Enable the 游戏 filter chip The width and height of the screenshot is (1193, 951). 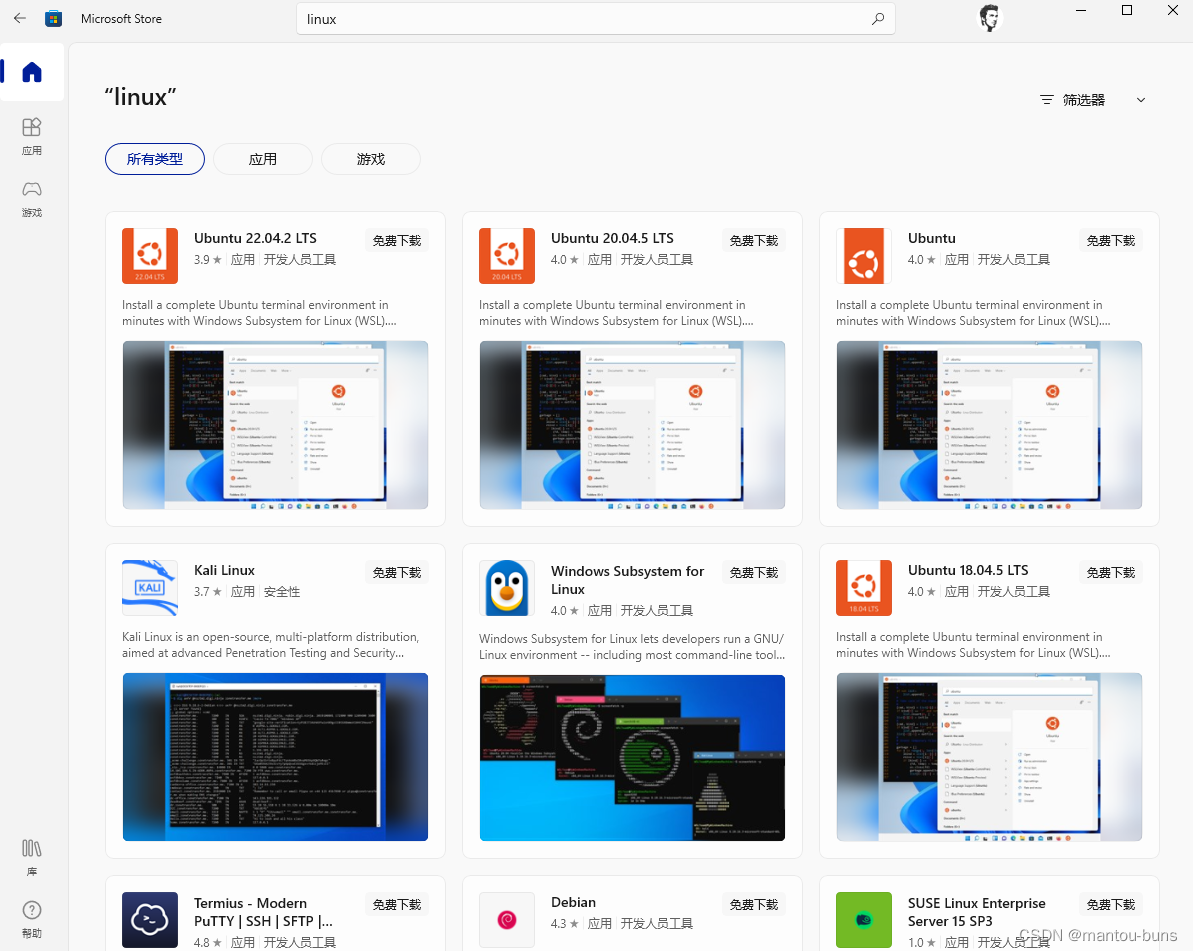[370, 158]
